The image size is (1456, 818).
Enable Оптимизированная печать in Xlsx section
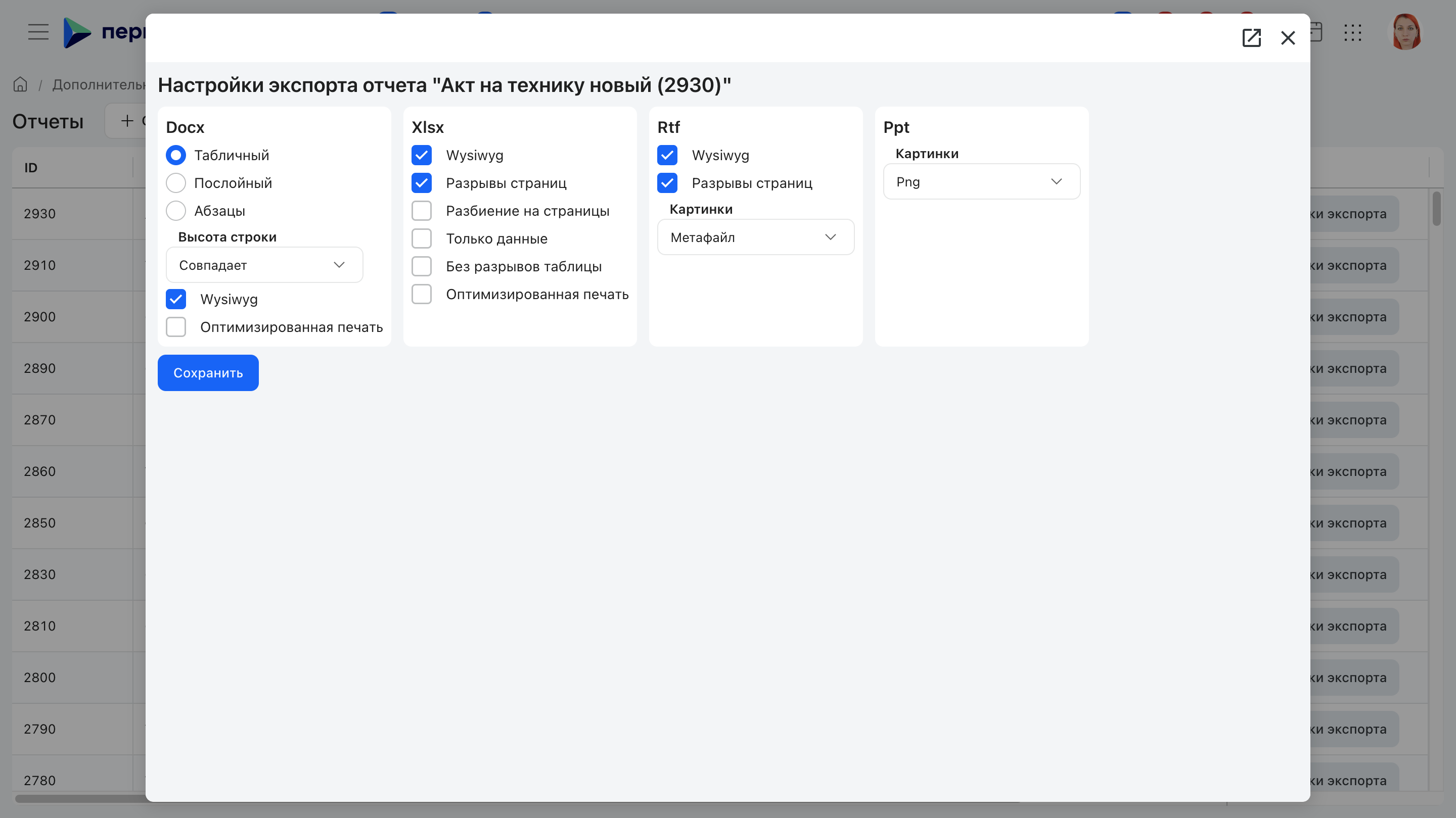[422, 294]
